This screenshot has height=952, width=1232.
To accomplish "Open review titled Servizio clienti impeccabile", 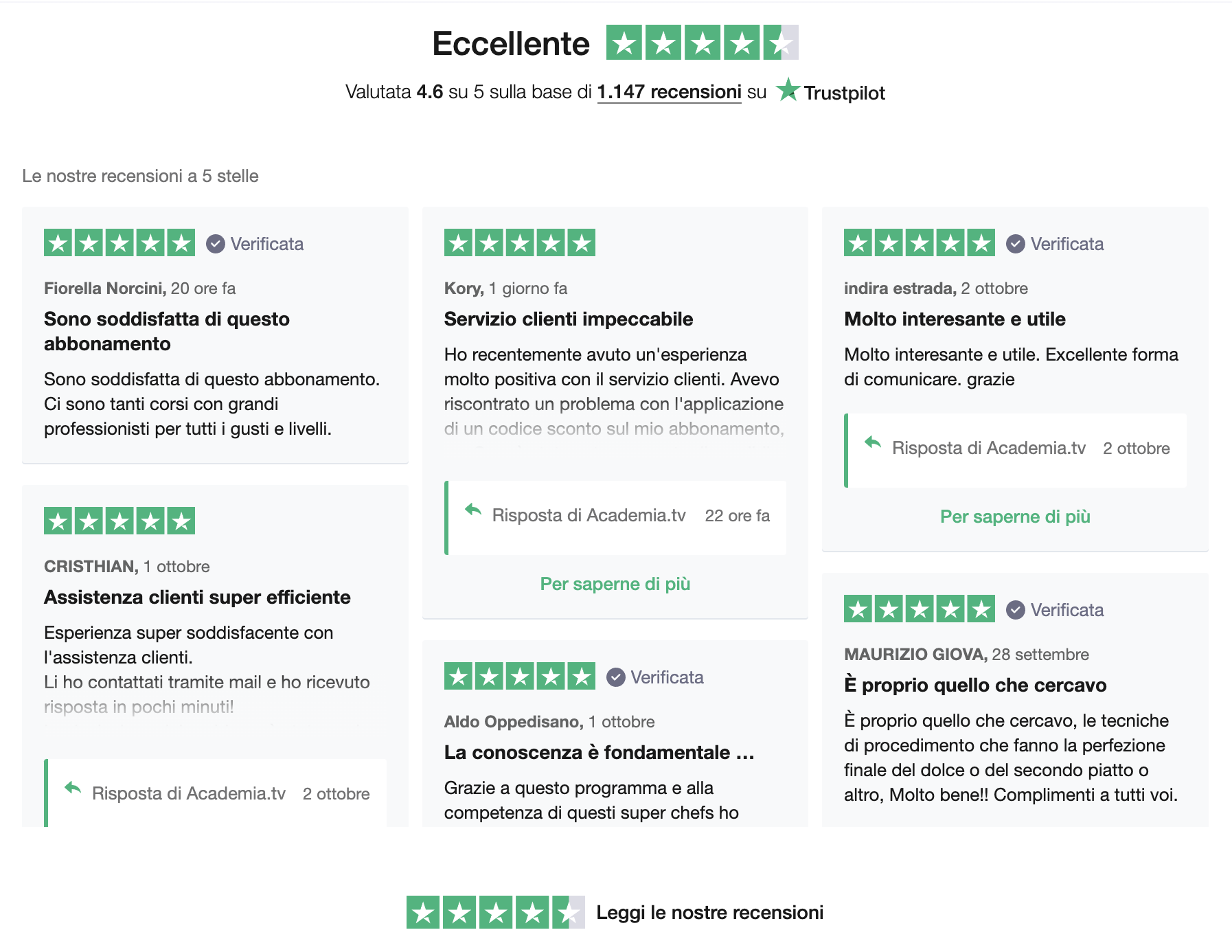I will [x=568, y=319].
